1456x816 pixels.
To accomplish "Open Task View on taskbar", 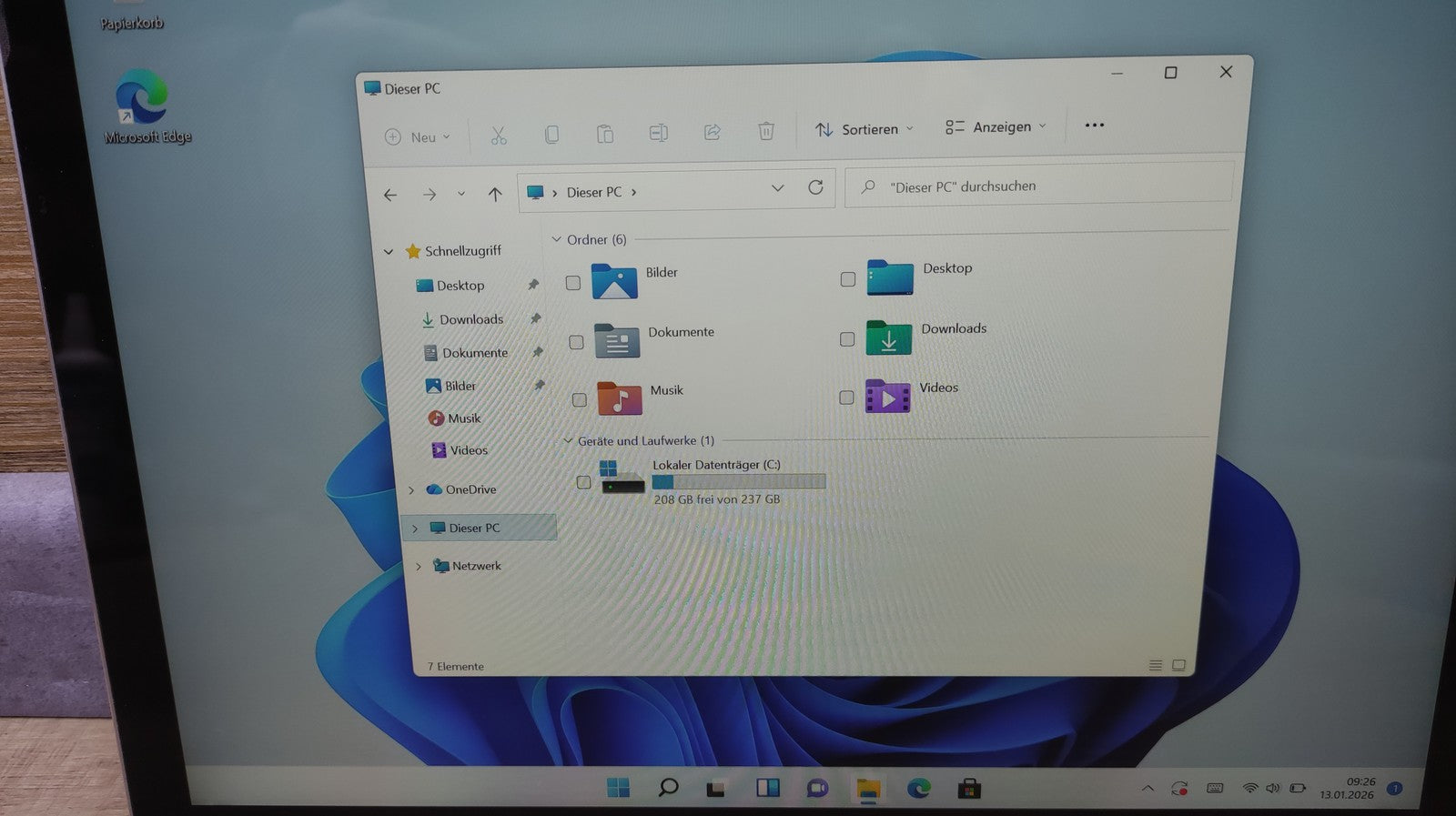I will [x=716, y=789].
